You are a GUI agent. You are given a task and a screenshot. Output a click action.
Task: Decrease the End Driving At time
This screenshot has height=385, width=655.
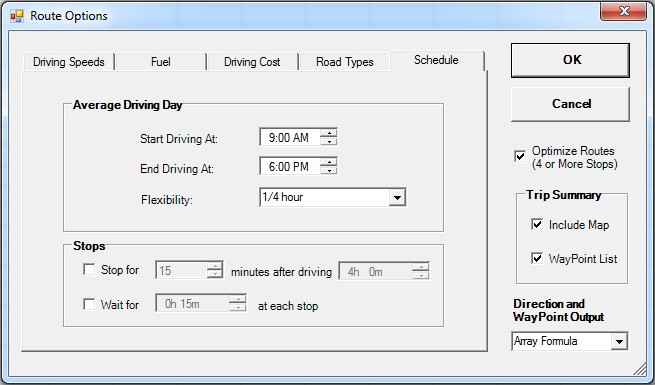point(329,170)
